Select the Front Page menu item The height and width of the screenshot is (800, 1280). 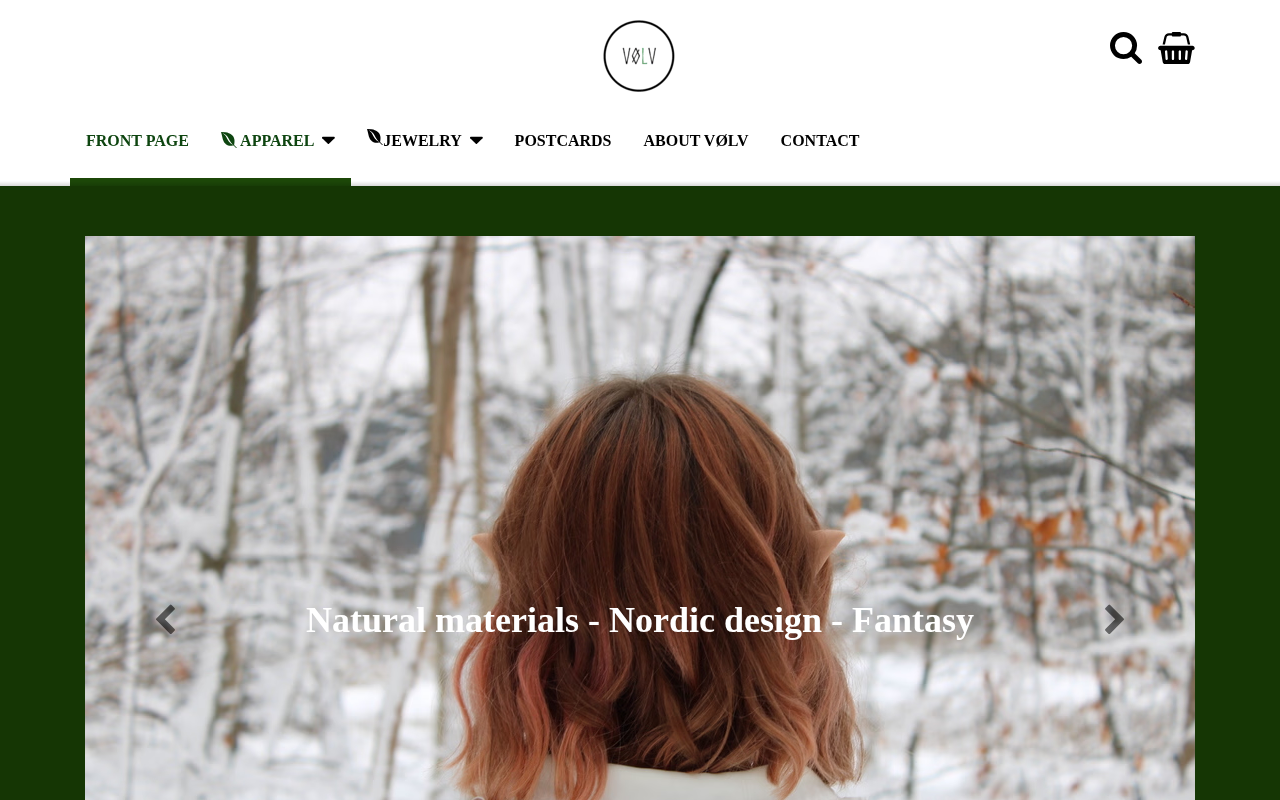(x=137, y=141)
